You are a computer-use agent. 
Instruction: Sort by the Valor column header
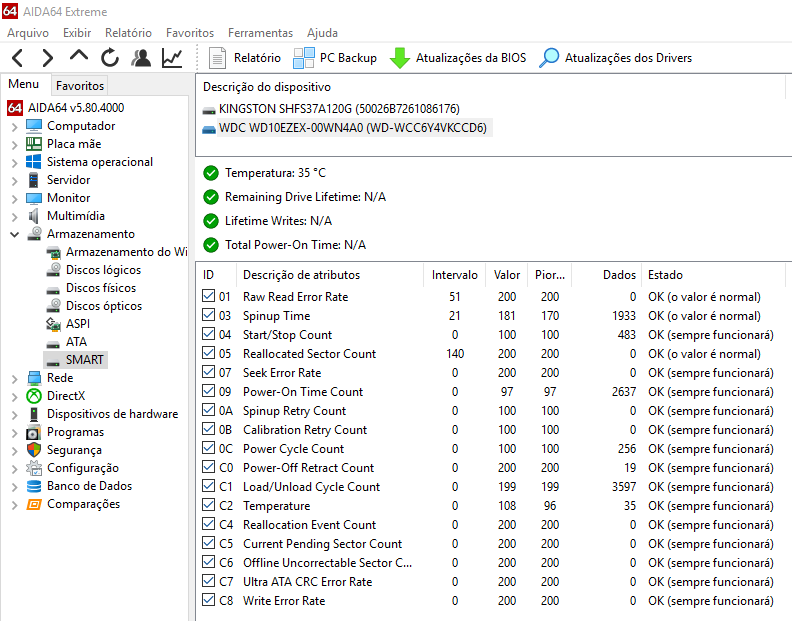click(x=507, y=275)
